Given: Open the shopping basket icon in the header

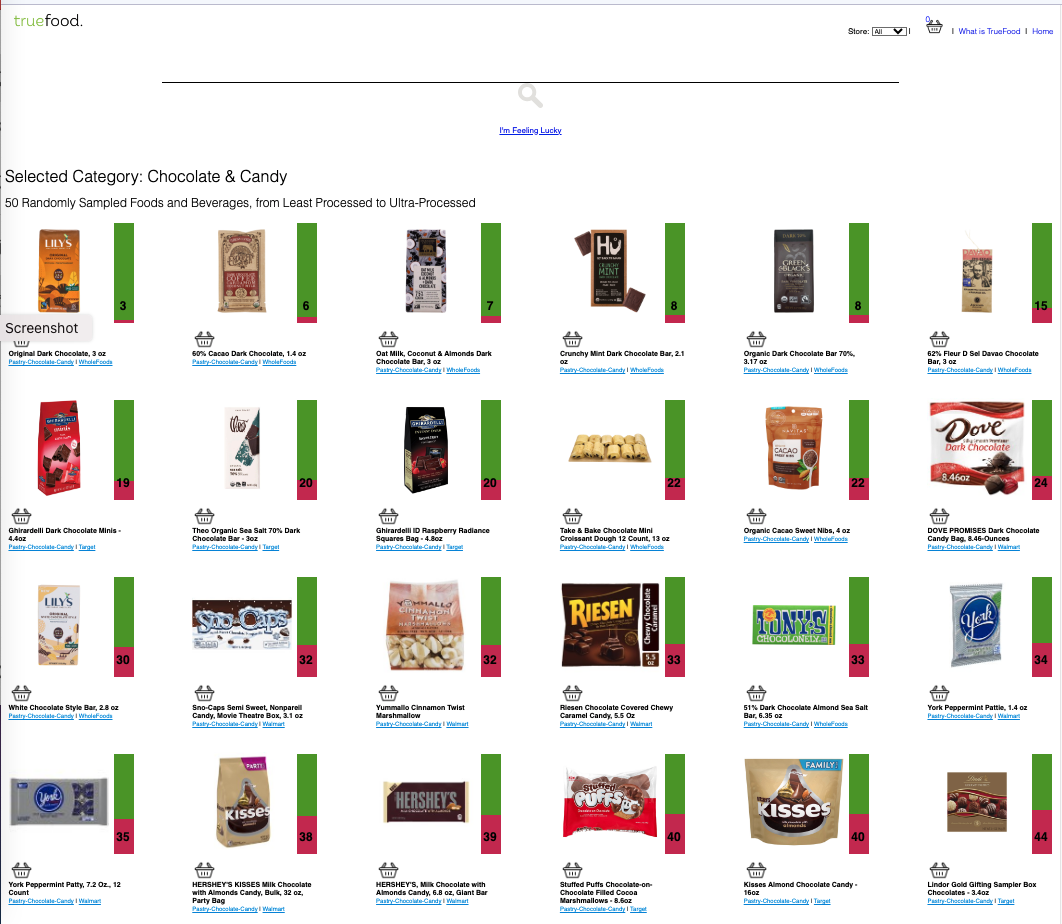Looking at the screenshot, I should click(934, 27).
